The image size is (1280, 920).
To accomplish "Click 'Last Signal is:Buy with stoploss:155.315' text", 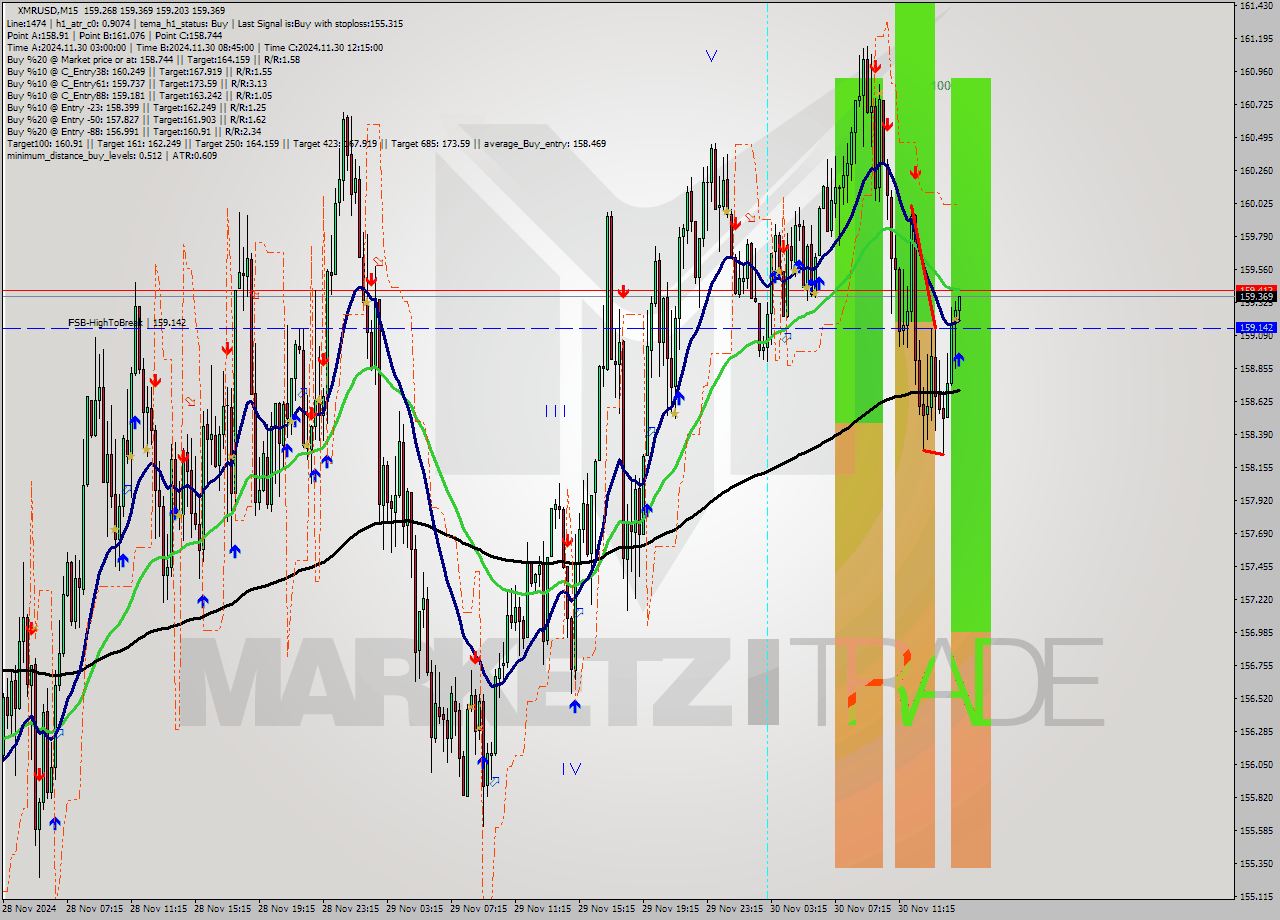I will tap(320, 23).
